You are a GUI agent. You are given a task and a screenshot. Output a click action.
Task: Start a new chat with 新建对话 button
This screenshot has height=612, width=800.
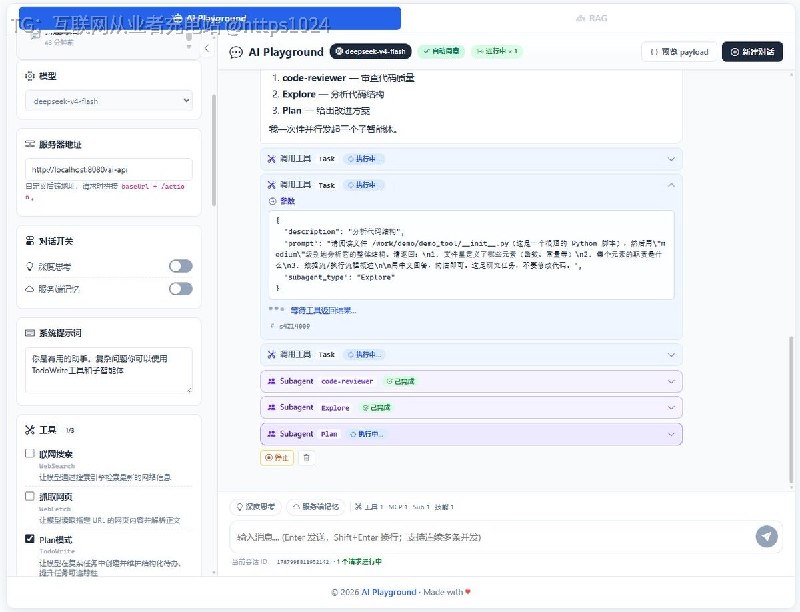[x=752, y=52]
